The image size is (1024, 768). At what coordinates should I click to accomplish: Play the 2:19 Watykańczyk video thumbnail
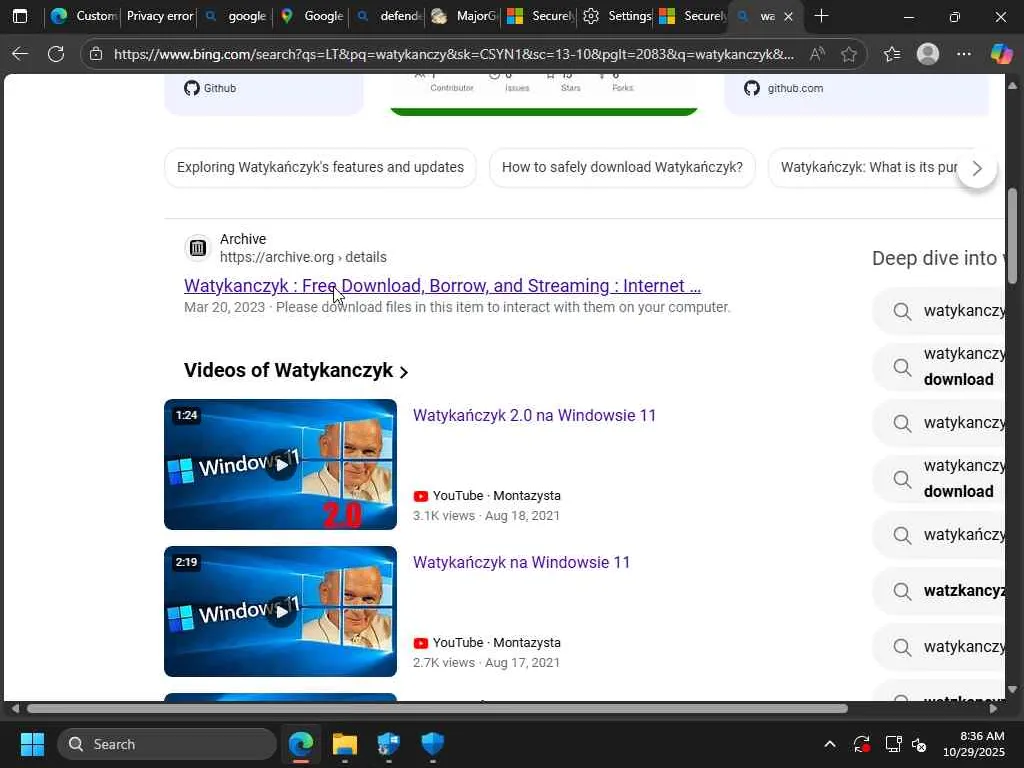[x=280, y=611]
